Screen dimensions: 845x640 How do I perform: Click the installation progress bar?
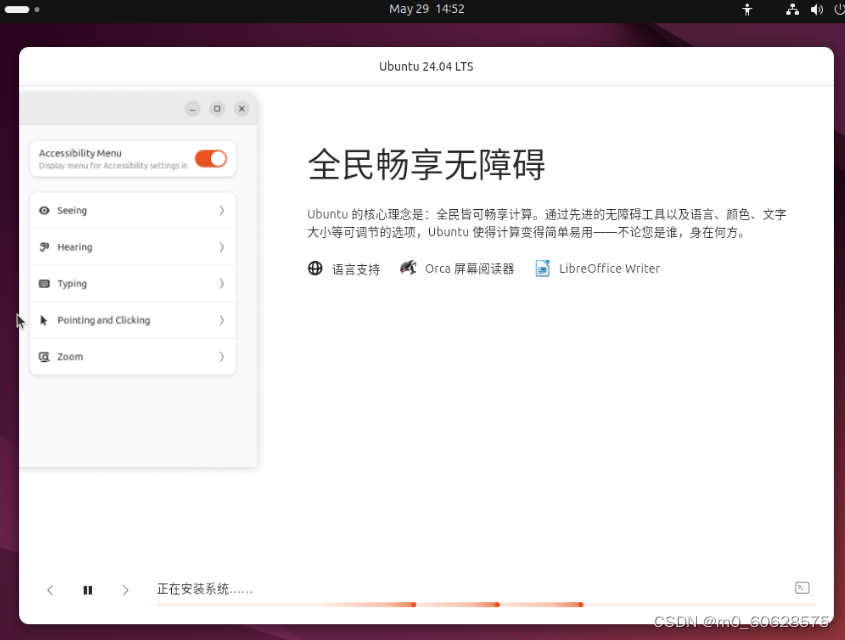point(487,605)
